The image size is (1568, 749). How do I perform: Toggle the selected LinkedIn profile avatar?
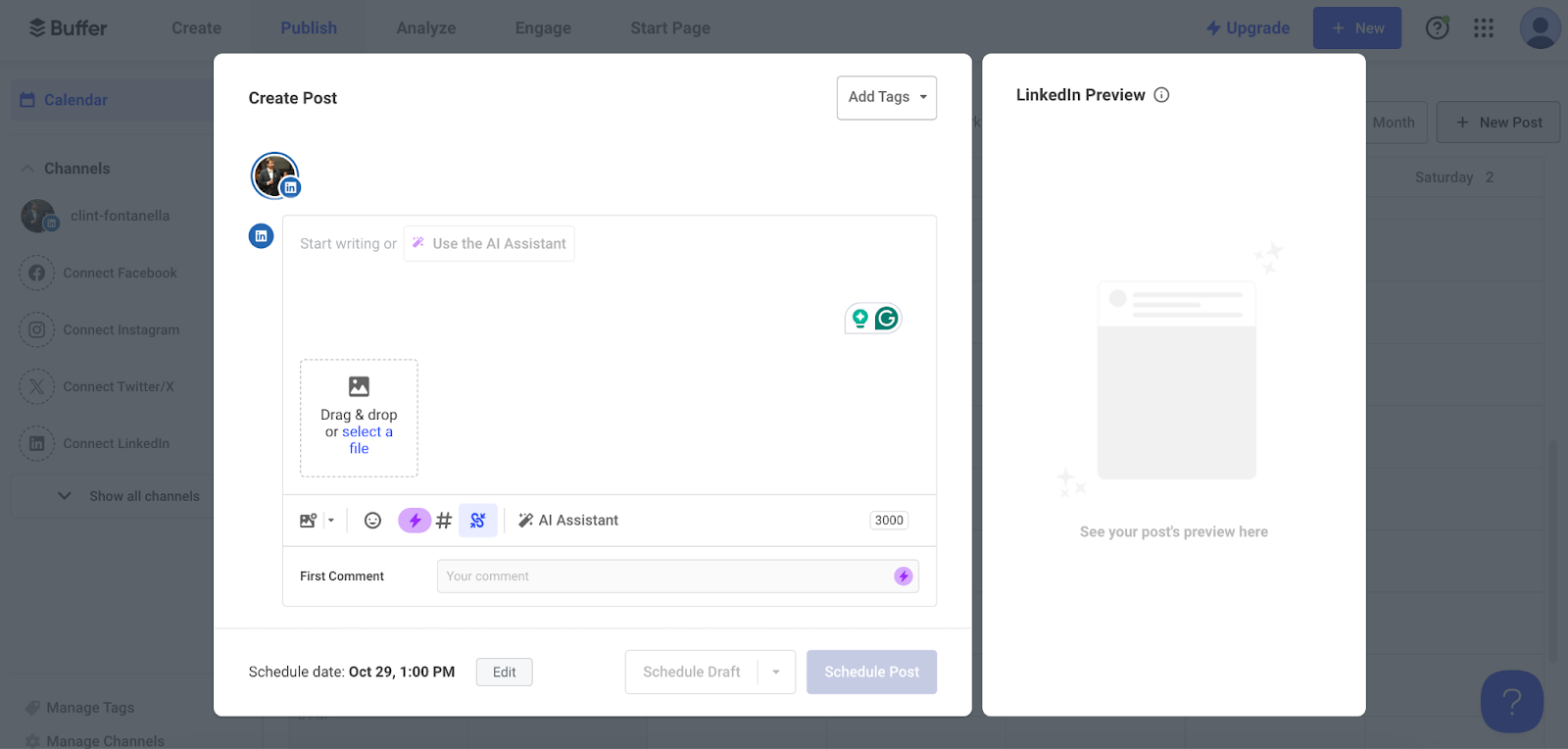[x=275, y=176]
